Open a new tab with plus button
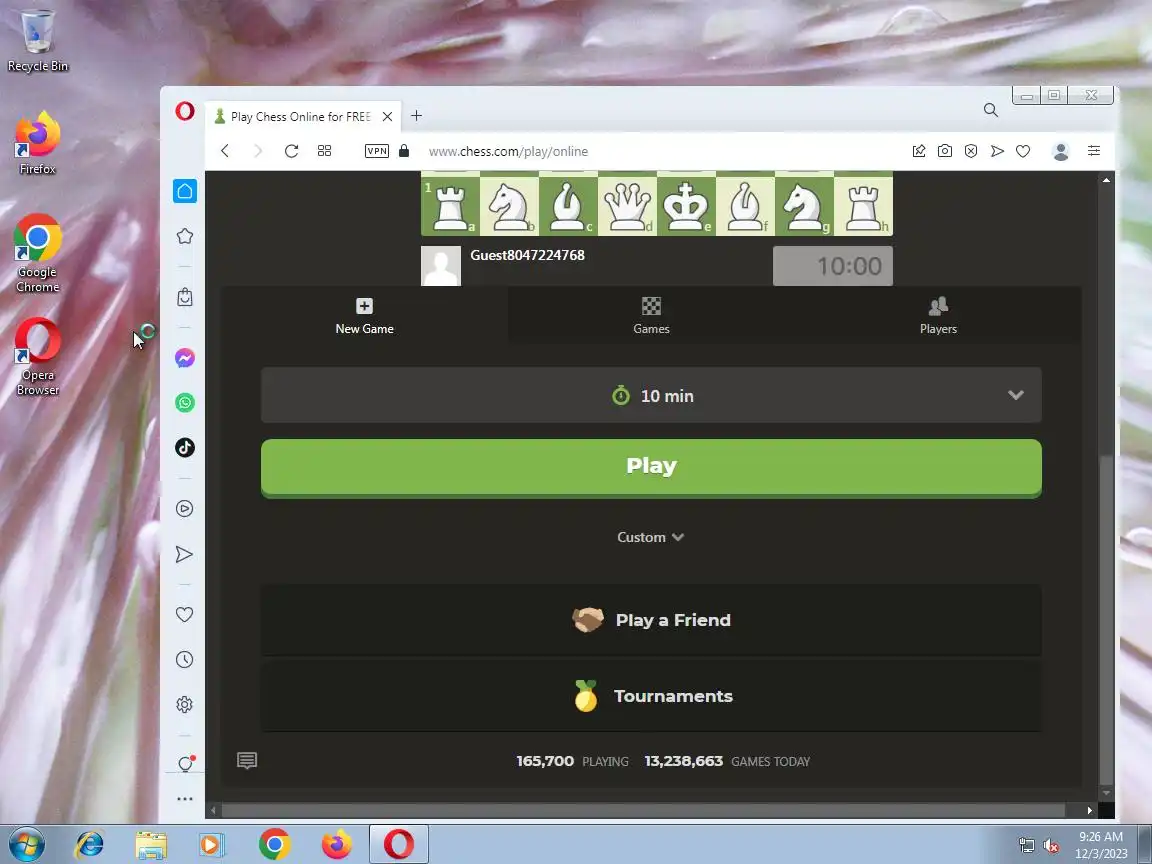 [x=417, y=115]
